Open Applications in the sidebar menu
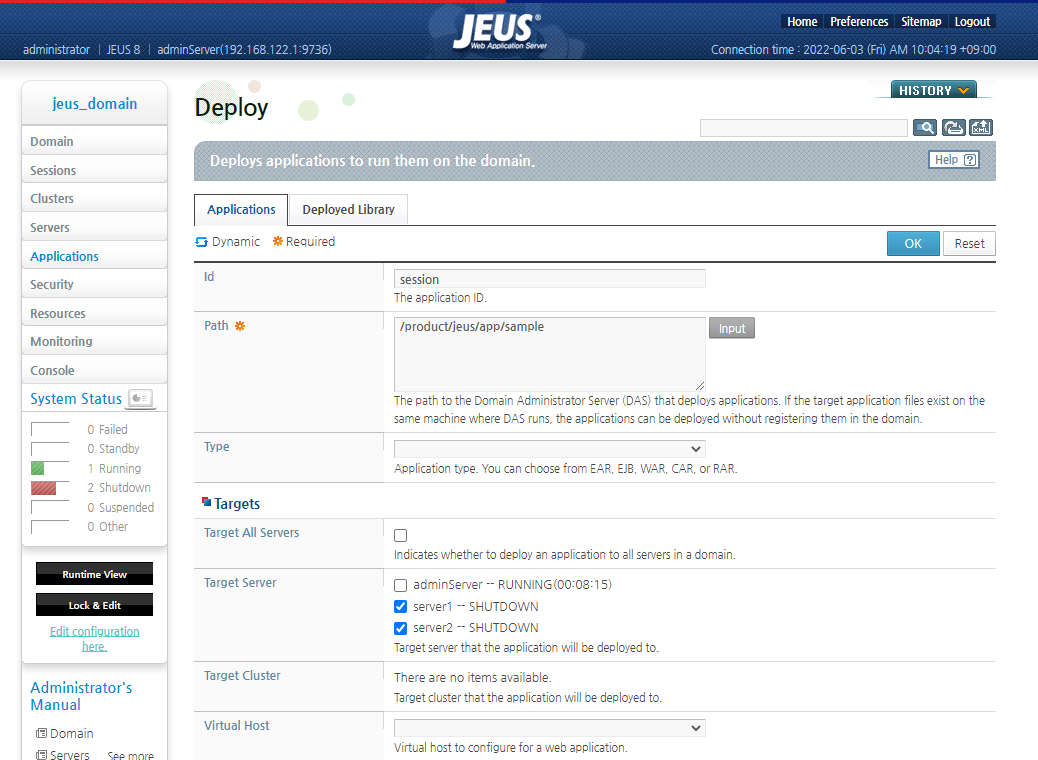 [x=95, y=256]
